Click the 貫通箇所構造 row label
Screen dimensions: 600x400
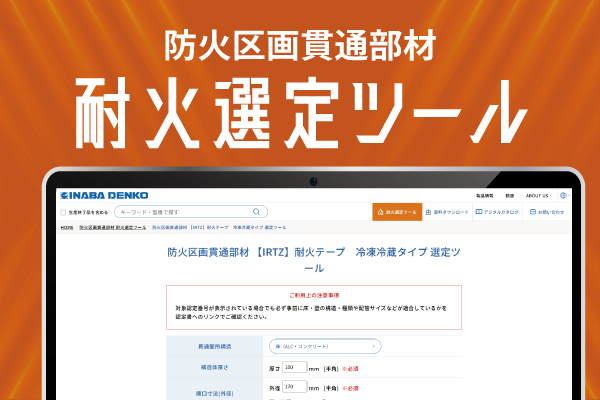point(215,346)
